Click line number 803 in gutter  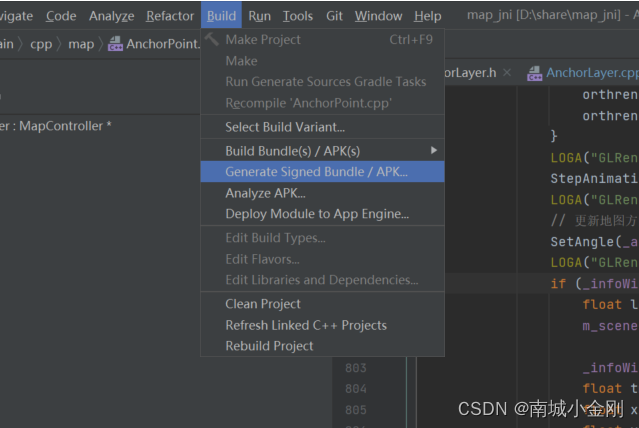point(356,368)
